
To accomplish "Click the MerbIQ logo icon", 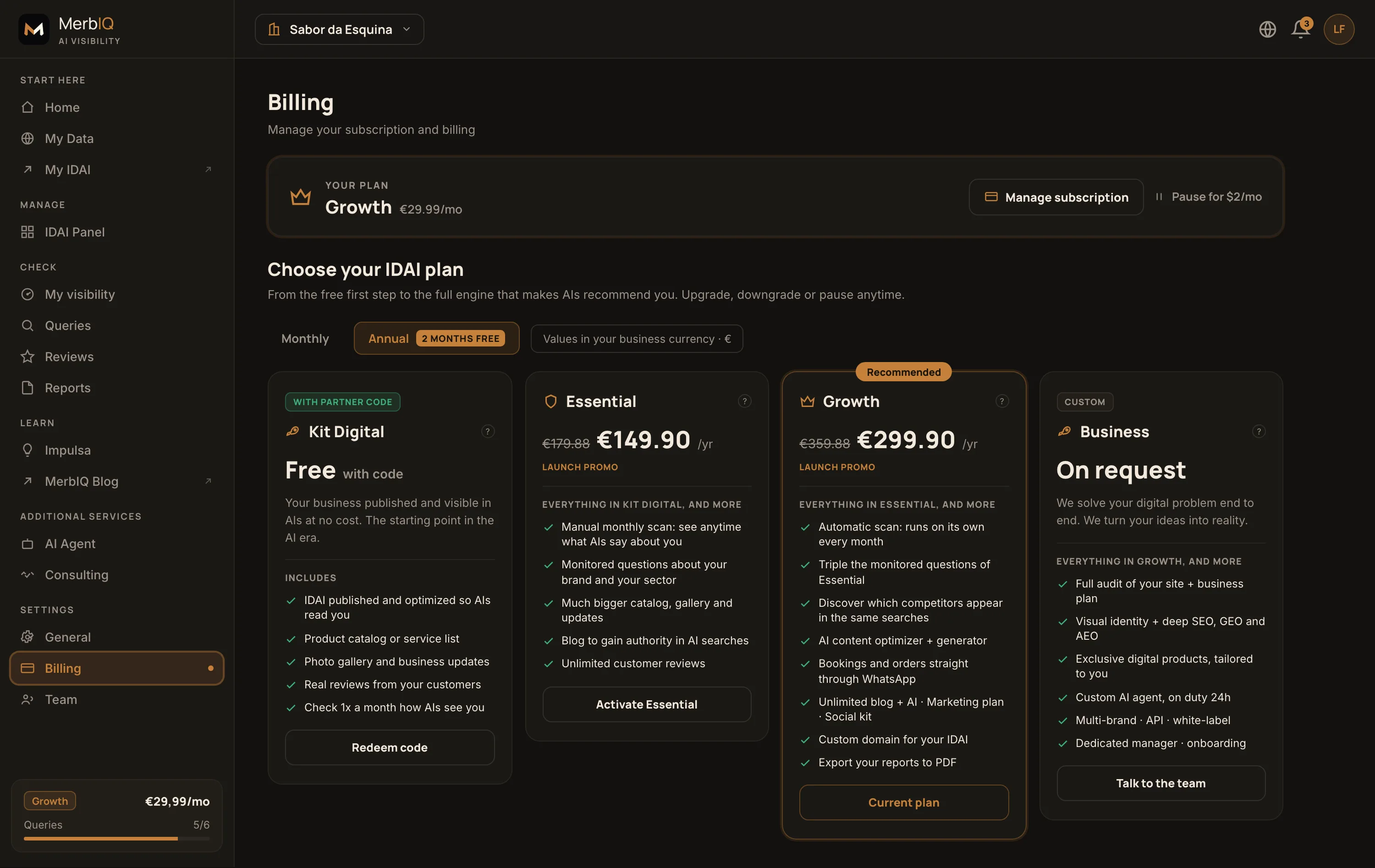I will click(x=34, y=29).
